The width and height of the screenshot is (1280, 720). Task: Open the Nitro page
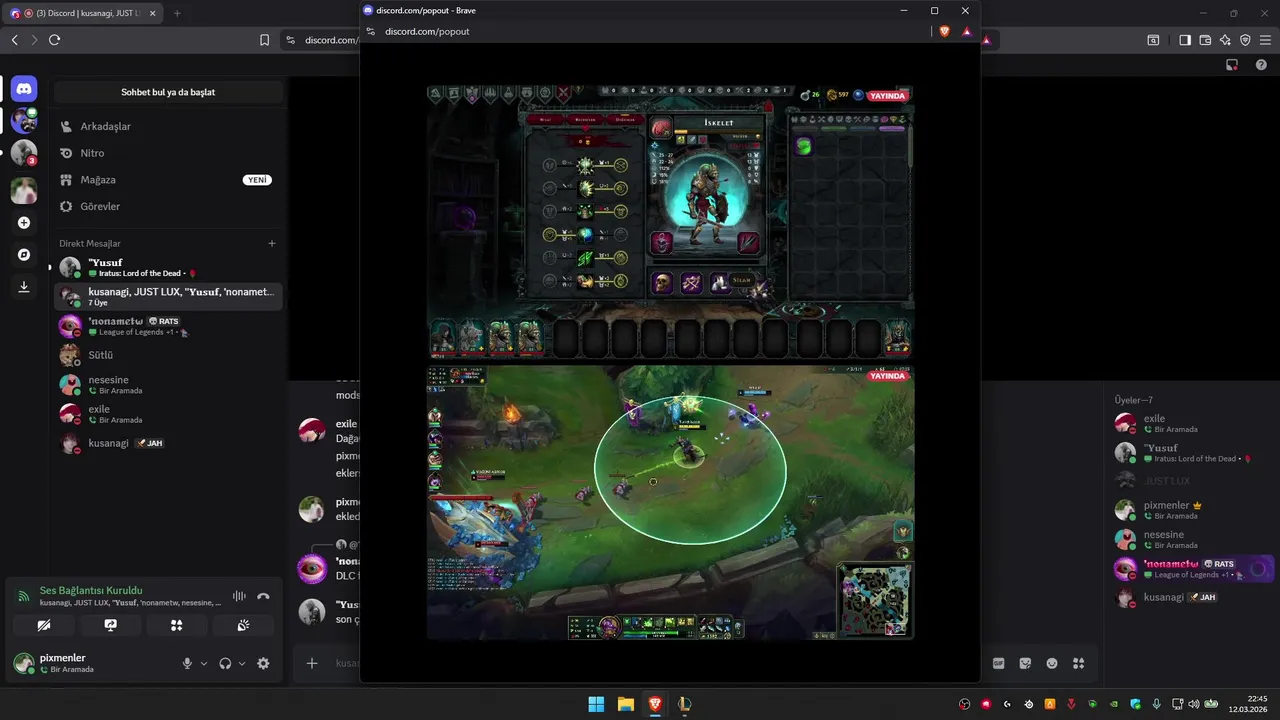tap(168, 153)
